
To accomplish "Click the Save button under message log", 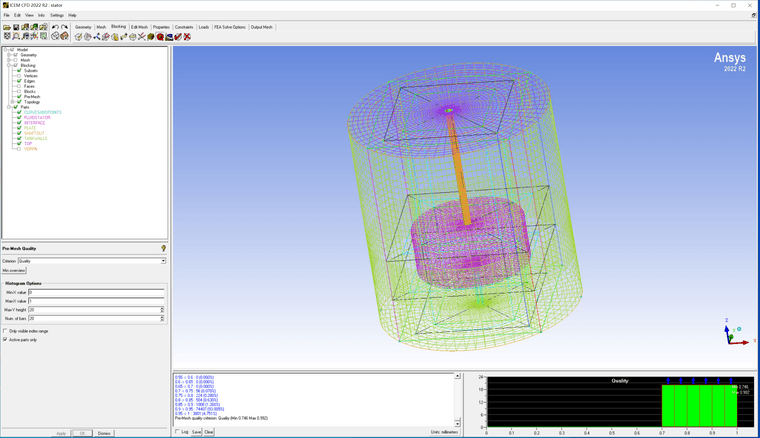I will pos(196,432).
